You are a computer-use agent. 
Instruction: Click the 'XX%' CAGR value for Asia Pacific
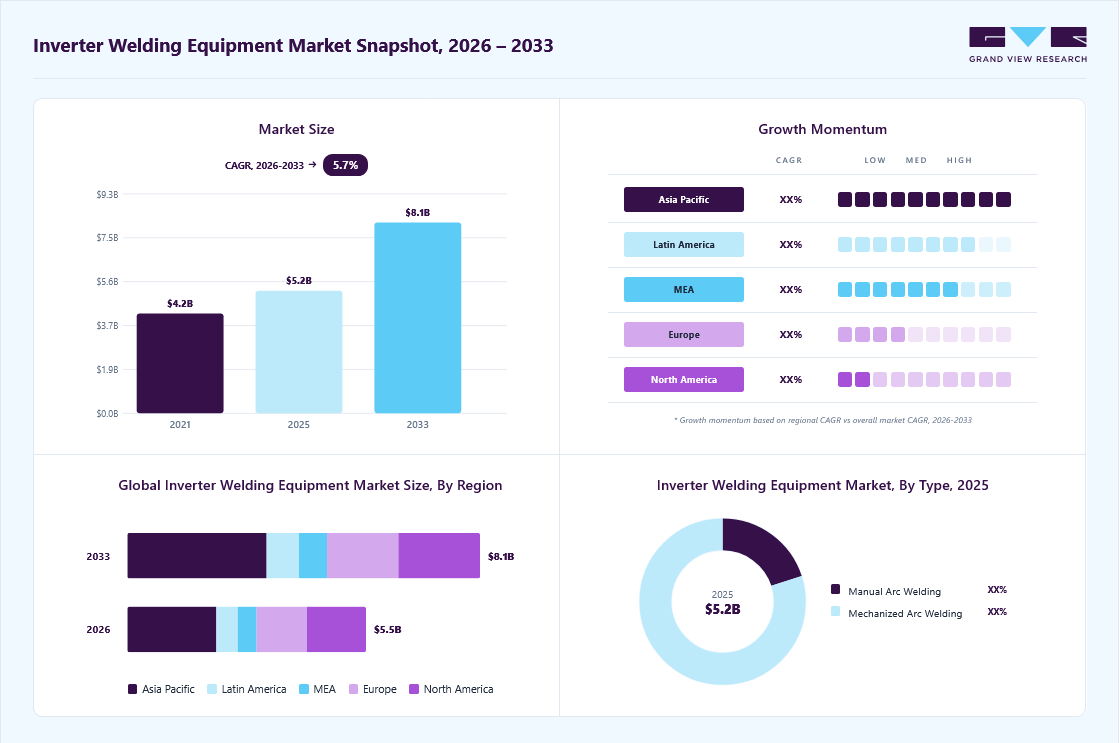point(791,199)
